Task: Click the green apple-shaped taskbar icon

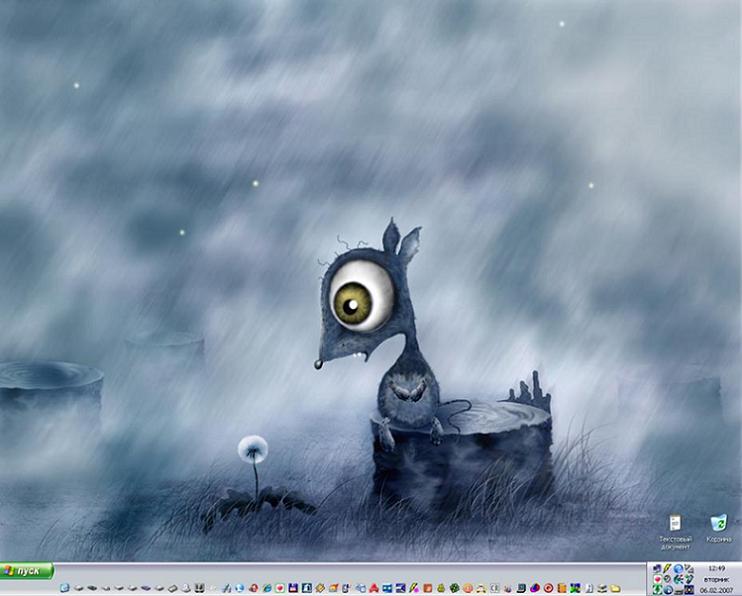Action: 441,588
